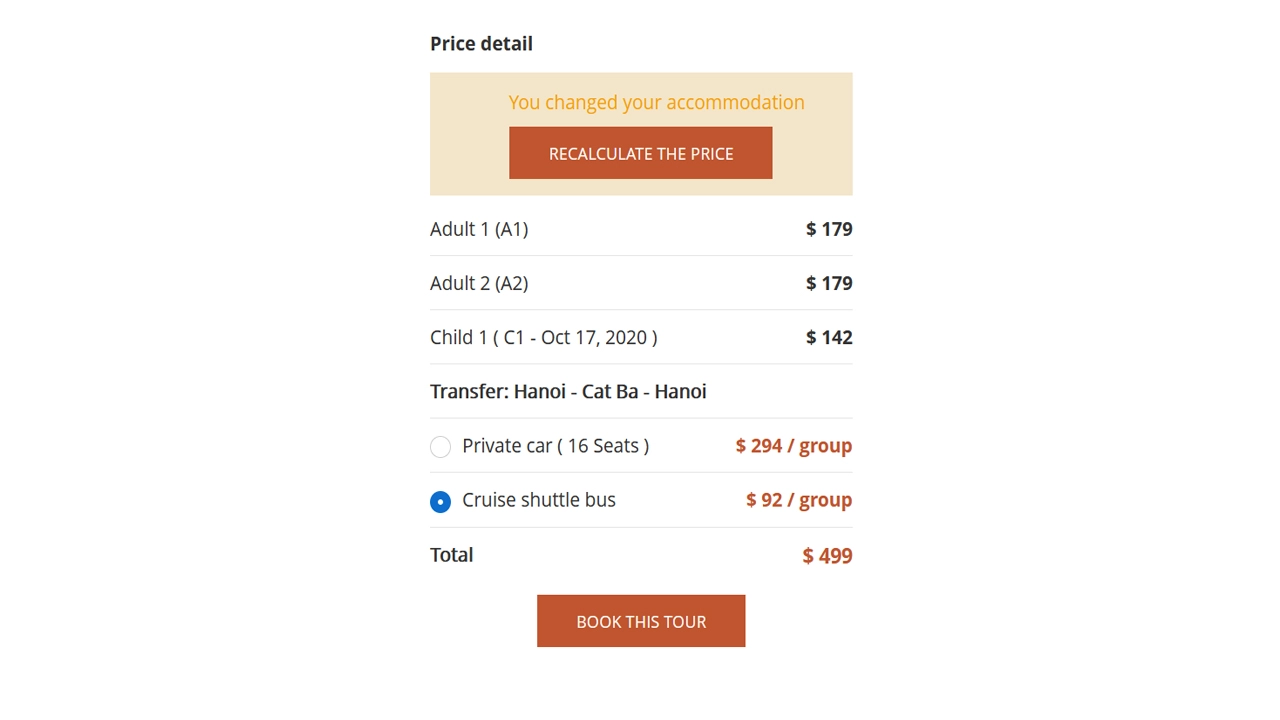Image resolution: width=1280 pixels, height=720 pixels.
Task: Click the $ 294 / group price
Action: tap(793, 446)
